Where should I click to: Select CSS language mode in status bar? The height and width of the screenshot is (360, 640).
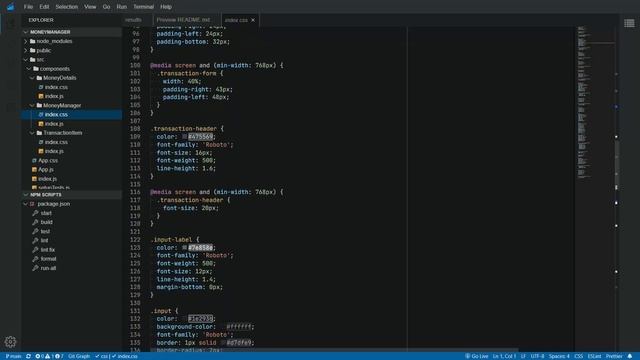point(578,356)
